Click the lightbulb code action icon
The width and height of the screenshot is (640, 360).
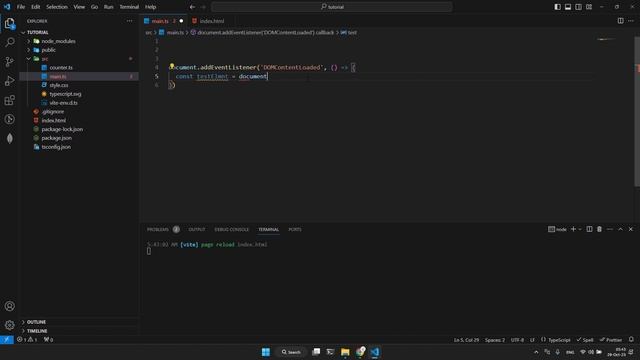[172, 67]
